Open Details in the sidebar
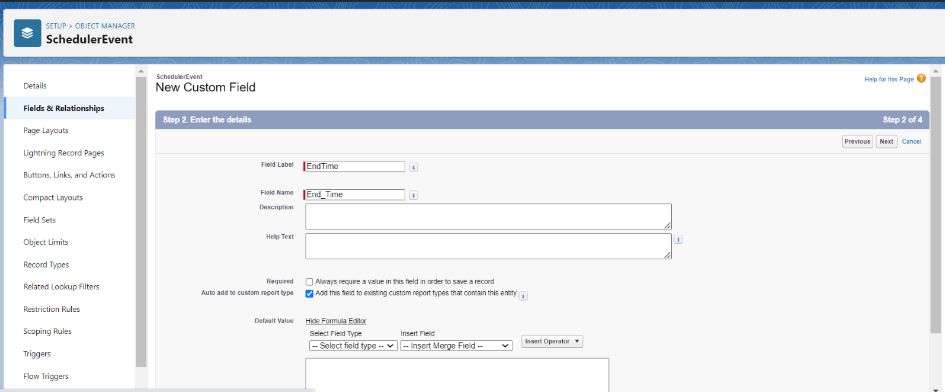Image resolution: width=945 pixels, height=392 pixels. 35,86
